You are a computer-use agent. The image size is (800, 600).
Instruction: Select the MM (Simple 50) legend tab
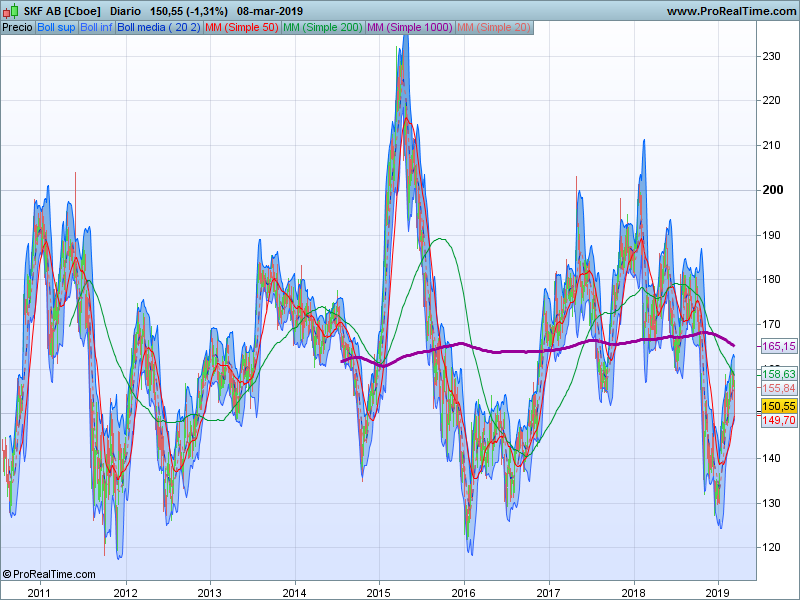point(242,28)
